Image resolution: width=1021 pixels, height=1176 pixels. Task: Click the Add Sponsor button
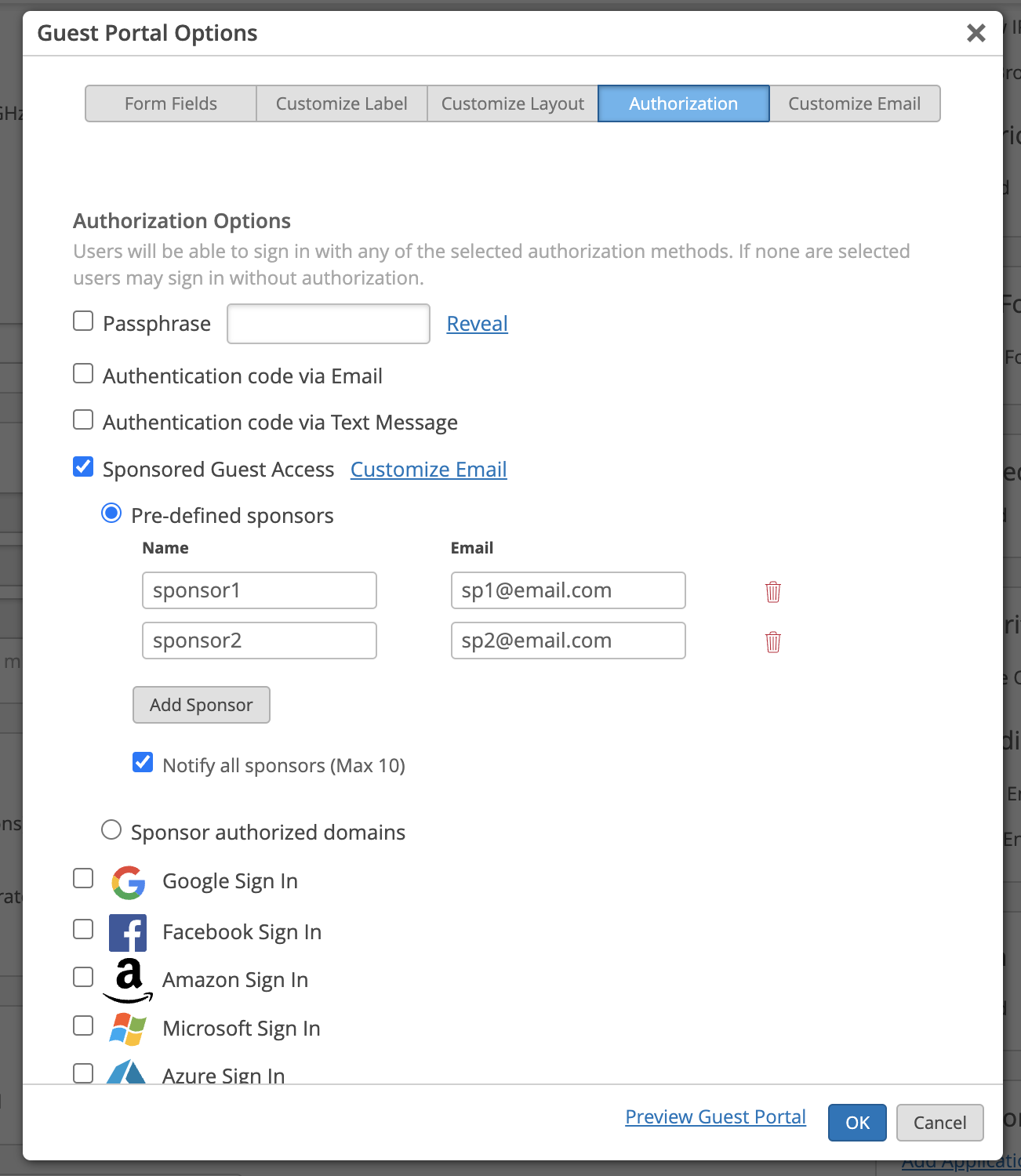(x=202, y=705)
